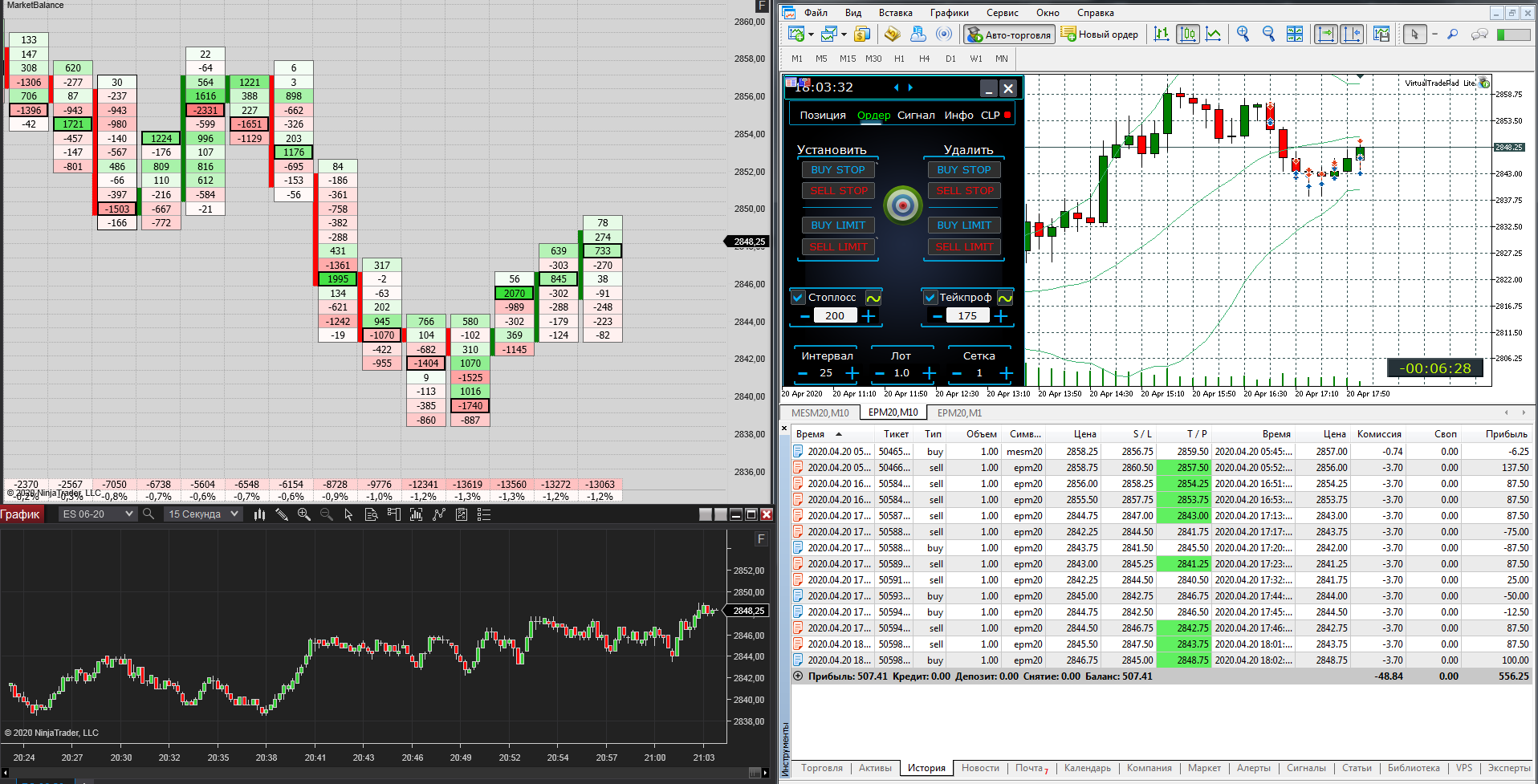Select the Позиция tab in trade pad
The height and width of the screenshot is (784, 1538).
[x=823, y=115]
